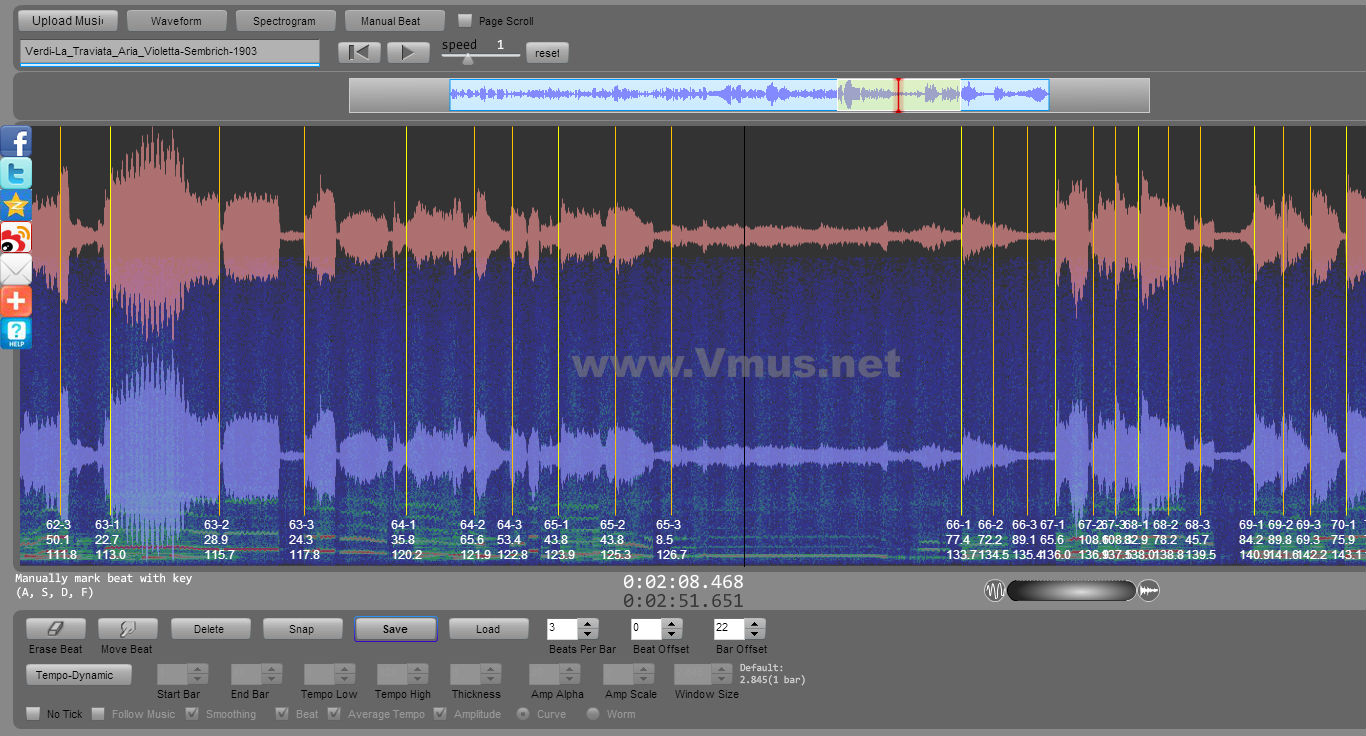Click the orange plus share icon
The width and height of the screenshot is (1366, 736).
coord(16,301)
